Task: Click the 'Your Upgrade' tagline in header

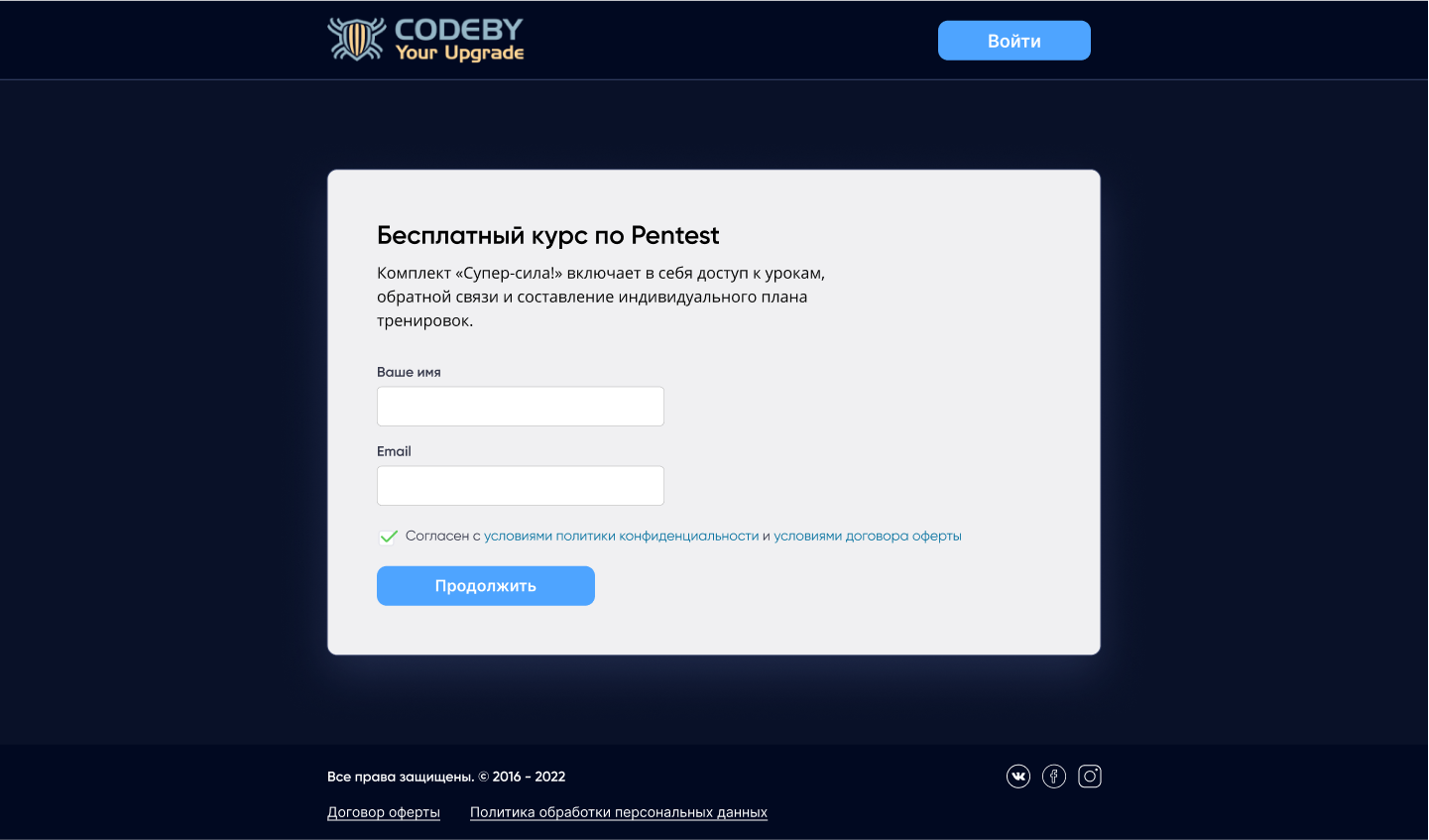Action: [x=459, y=54]
